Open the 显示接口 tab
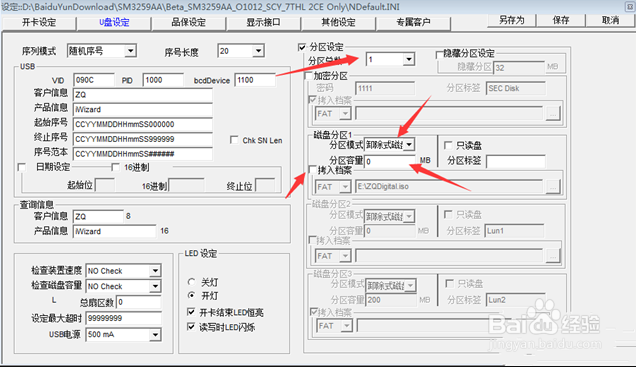The height and width of the screenshot is (367, 636). click(x=263, y=22)
